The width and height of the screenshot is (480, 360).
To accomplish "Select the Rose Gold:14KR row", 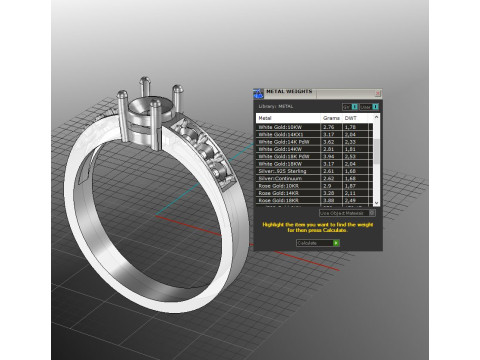I will pyautogui.click(x=314, y=193).
